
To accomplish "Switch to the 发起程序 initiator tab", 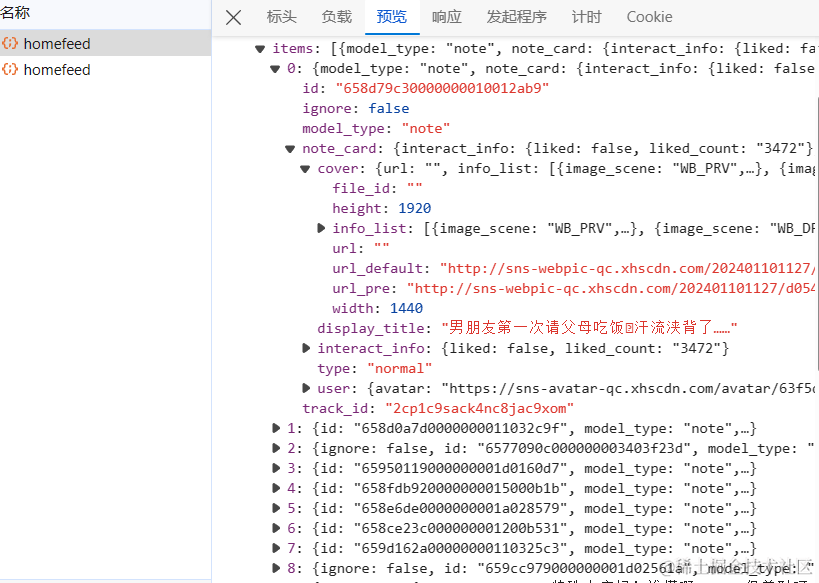I will (517, 17).
